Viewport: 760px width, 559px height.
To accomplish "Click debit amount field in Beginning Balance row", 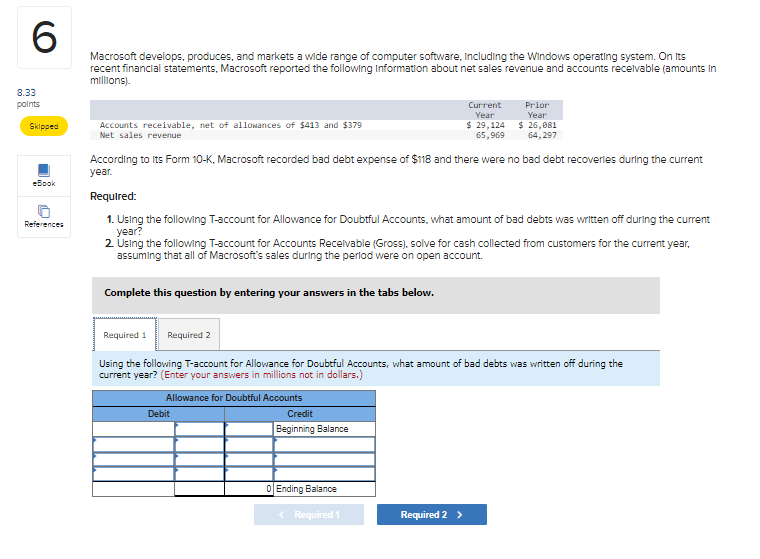I will point(199,429).
